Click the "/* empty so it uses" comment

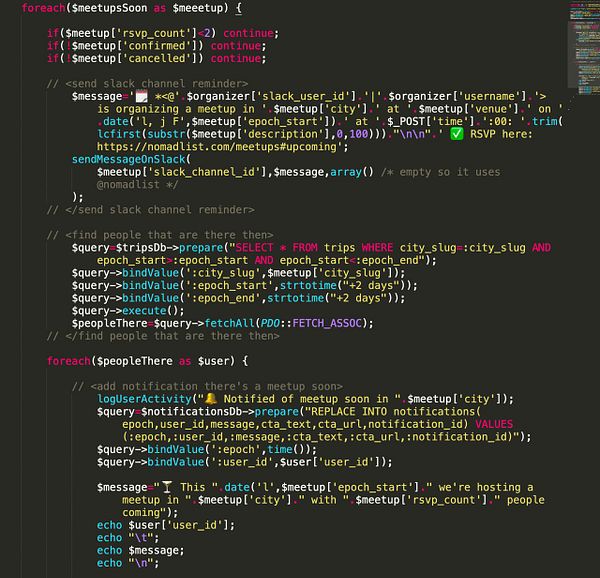[x=440, y=172]
